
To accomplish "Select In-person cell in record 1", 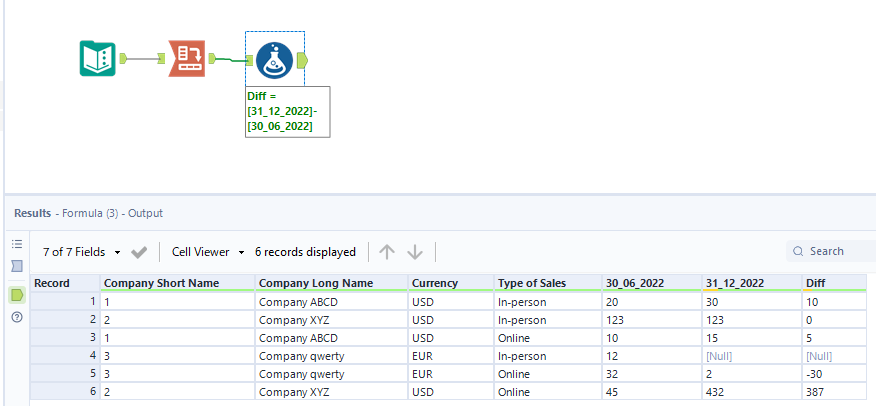I will click(548, 302).
